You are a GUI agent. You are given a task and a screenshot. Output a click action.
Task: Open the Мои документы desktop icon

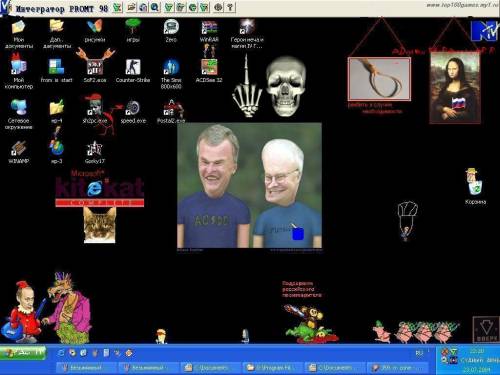19,33
